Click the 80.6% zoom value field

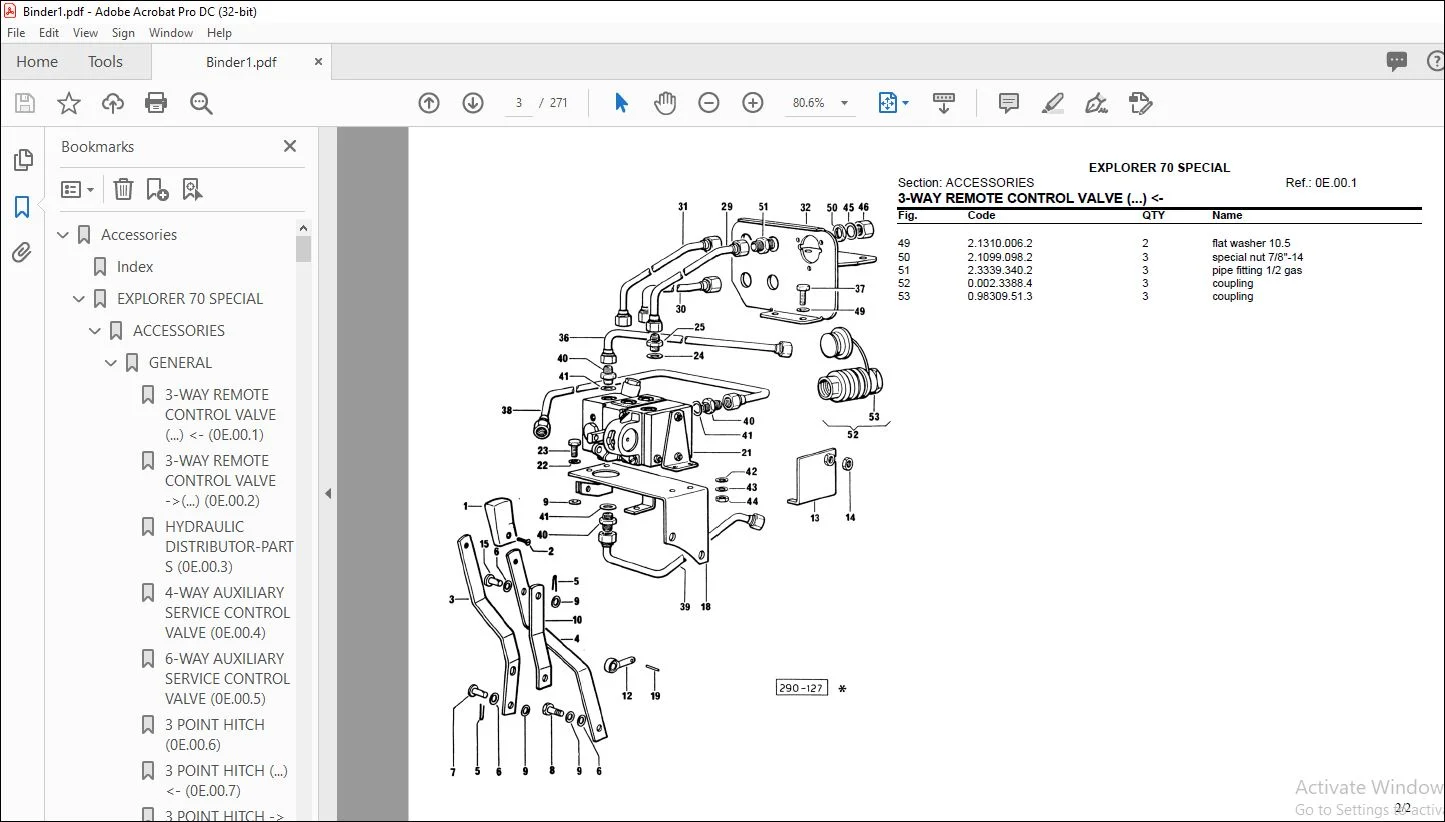click(809, 103)
